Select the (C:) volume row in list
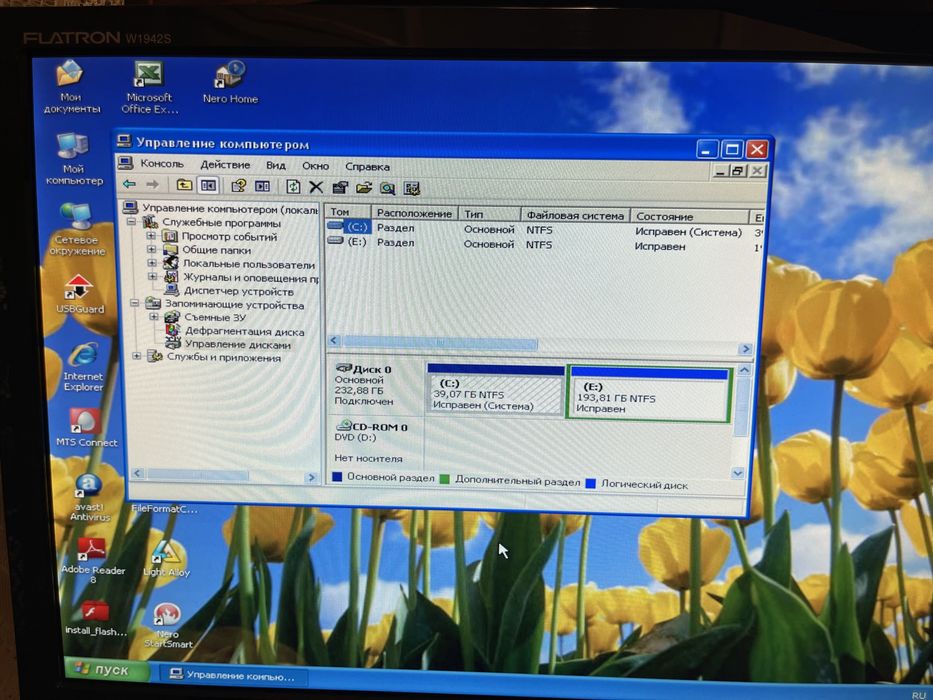933x700 pixels. pyautogui.click(x=543, y=229)
